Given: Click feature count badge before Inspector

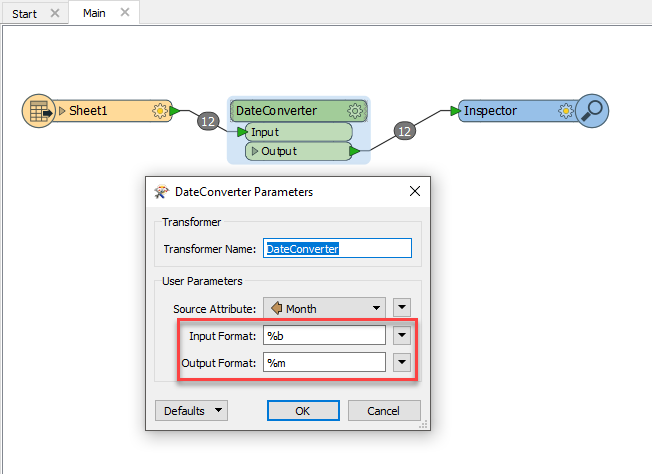Looking at the screenshot, I should [x=404, y=131].
